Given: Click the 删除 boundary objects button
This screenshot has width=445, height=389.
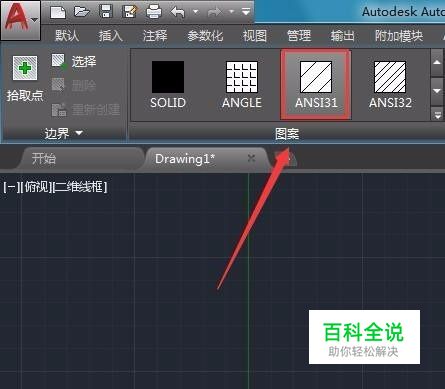Looking at the screenshot, I should 74,86.
